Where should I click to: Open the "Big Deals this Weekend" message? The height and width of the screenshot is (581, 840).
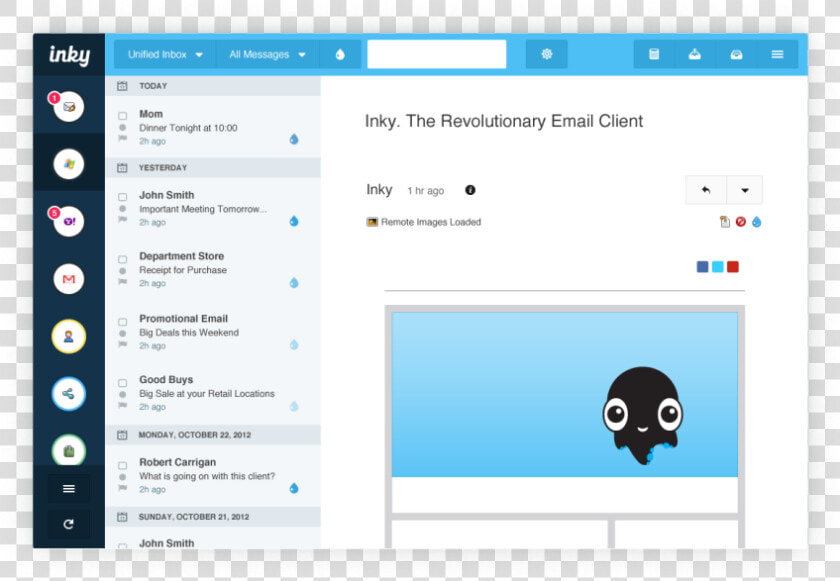[x=189, y=333]
